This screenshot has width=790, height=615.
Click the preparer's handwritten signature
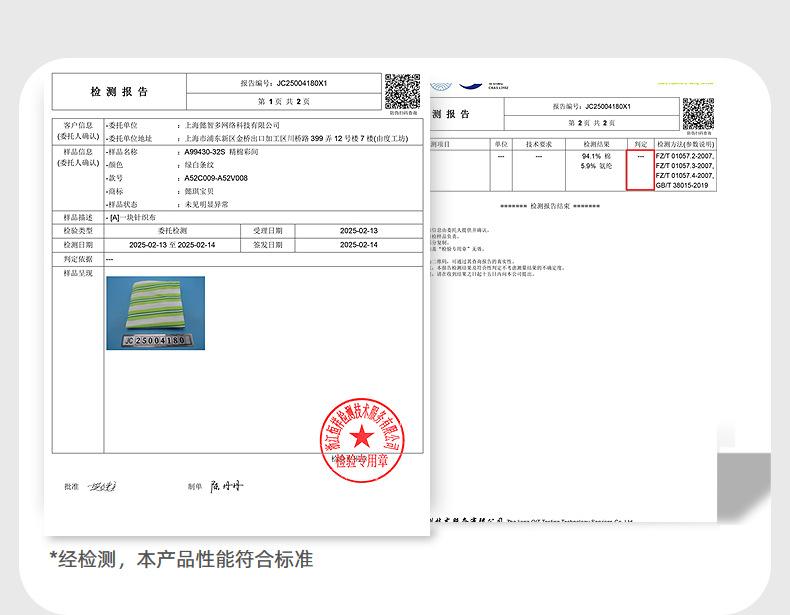226,486
